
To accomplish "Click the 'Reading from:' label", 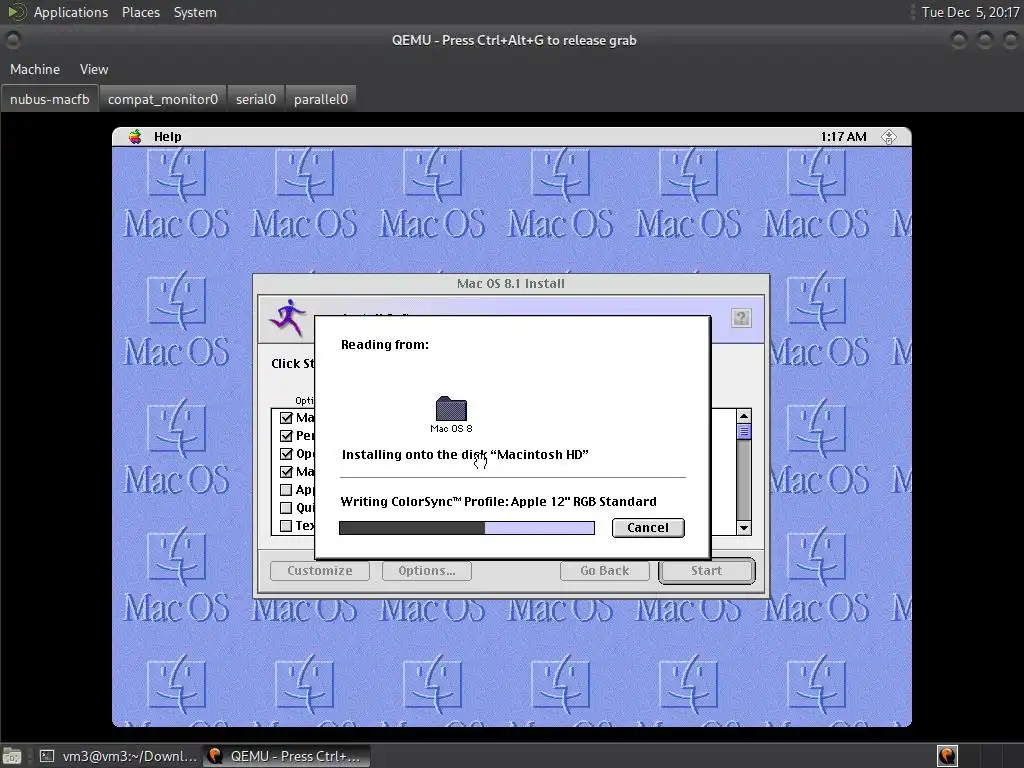I will pos(385,345).
